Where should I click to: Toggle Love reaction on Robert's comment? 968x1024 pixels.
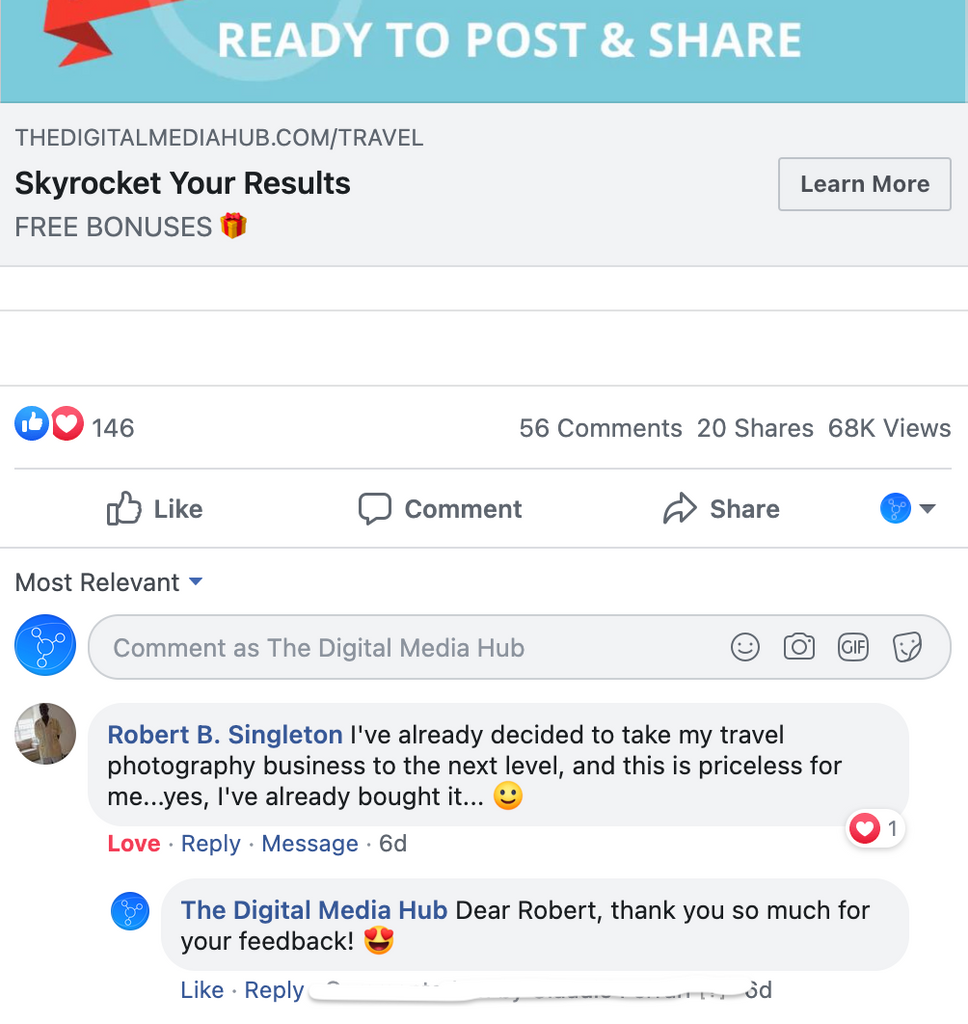[x=134, y=843]
